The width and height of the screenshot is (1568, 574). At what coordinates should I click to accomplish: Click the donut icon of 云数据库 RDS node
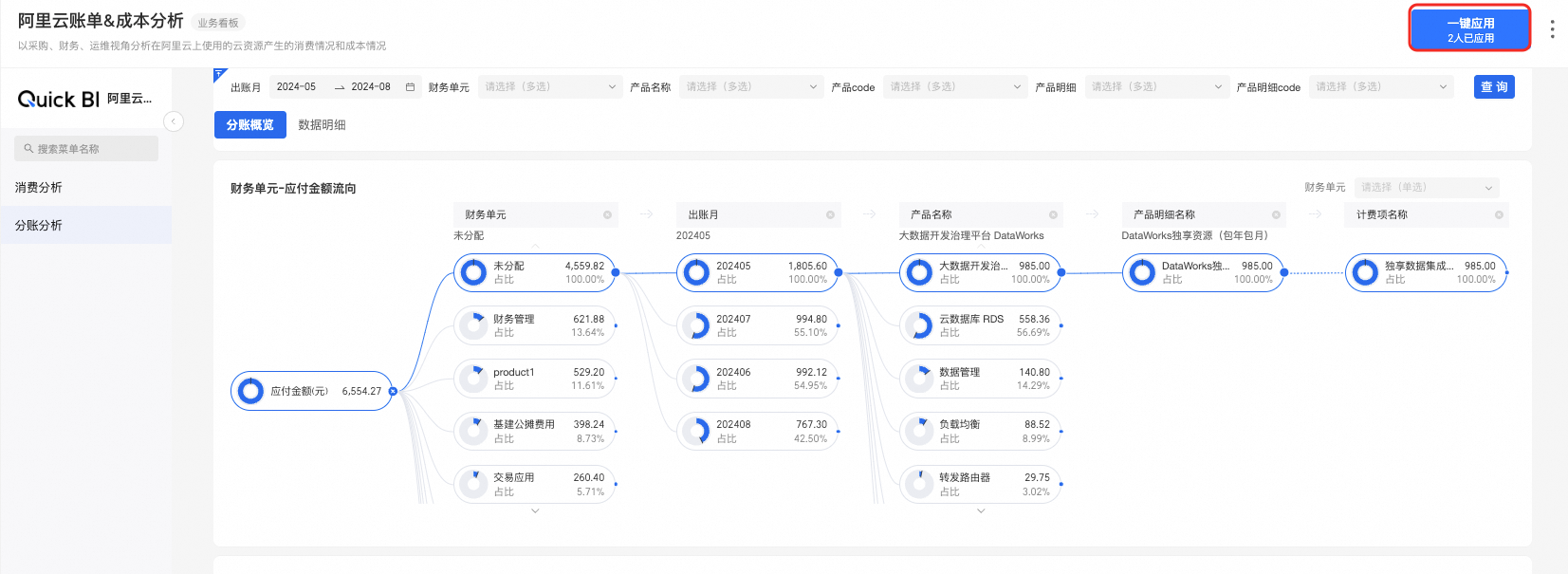click(x=919, y=325)
